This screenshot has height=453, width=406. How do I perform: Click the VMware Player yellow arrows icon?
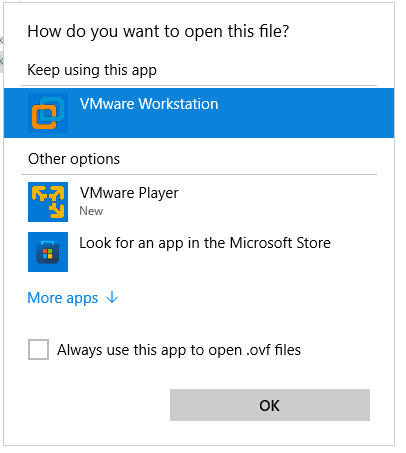48,202
